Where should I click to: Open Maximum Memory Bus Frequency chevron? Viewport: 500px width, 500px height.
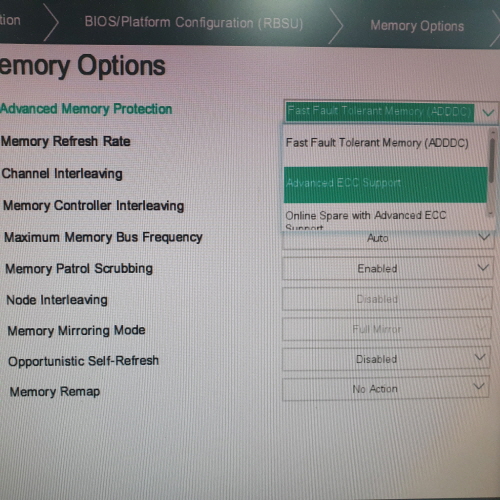(484, 237)
